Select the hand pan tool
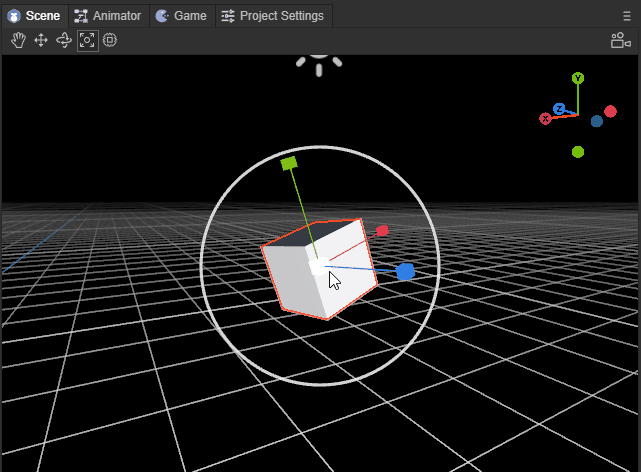 pyautogui.click(x=18, y=40)
